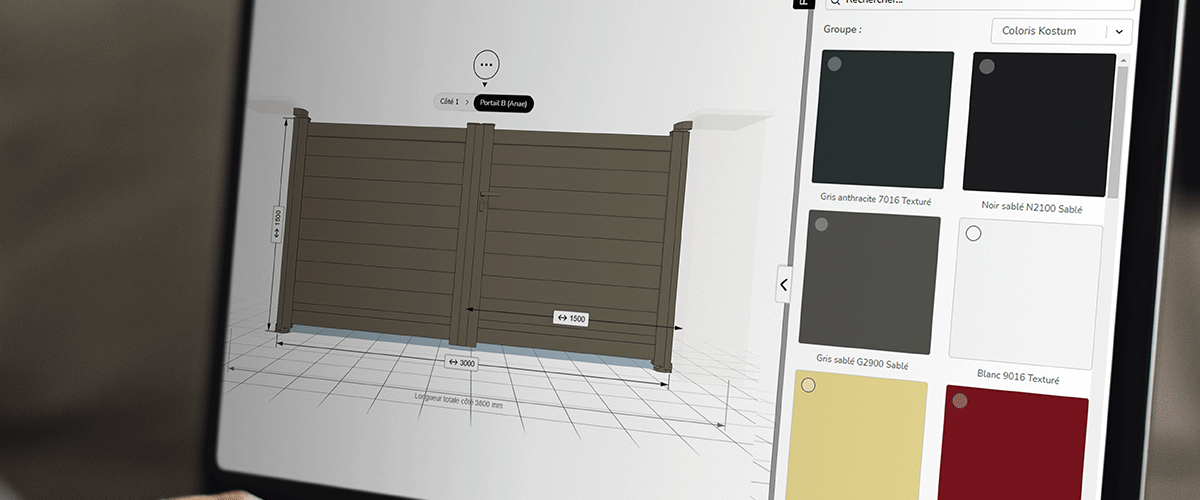Choose the dark red color swatch
This screenshot has width=1200, height=500.
click(1014, 450)
